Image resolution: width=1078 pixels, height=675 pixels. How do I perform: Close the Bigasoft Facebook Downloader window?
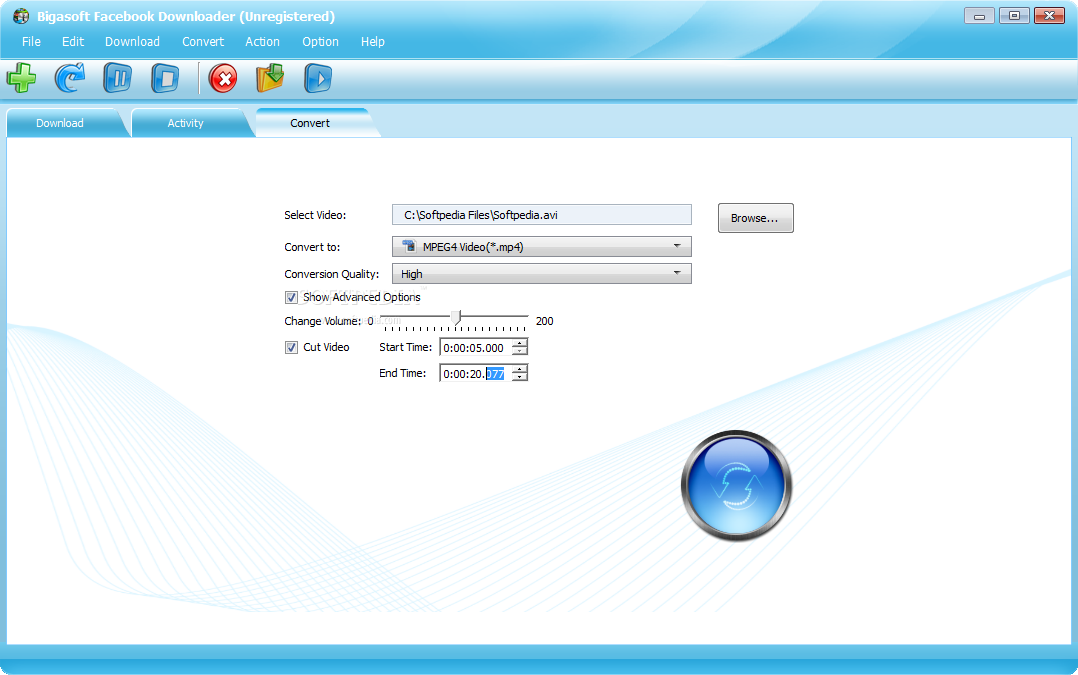[x=1049, y=15]
